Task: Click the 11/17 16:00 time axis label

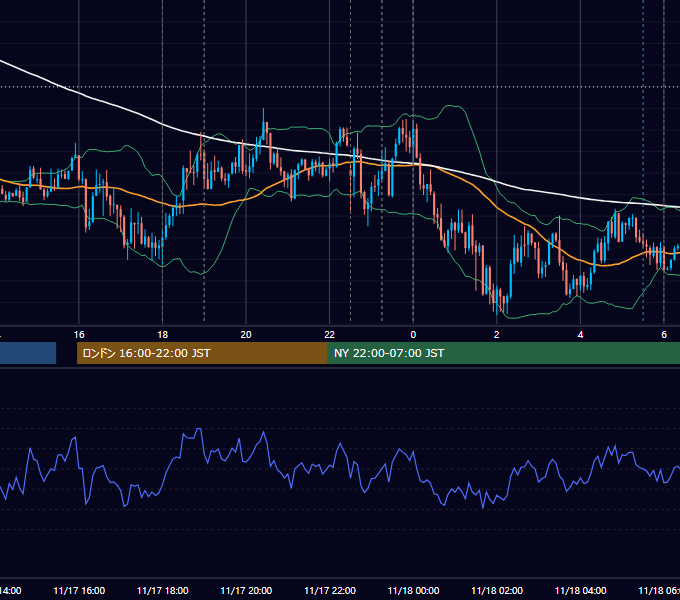Action: [79, 590]
